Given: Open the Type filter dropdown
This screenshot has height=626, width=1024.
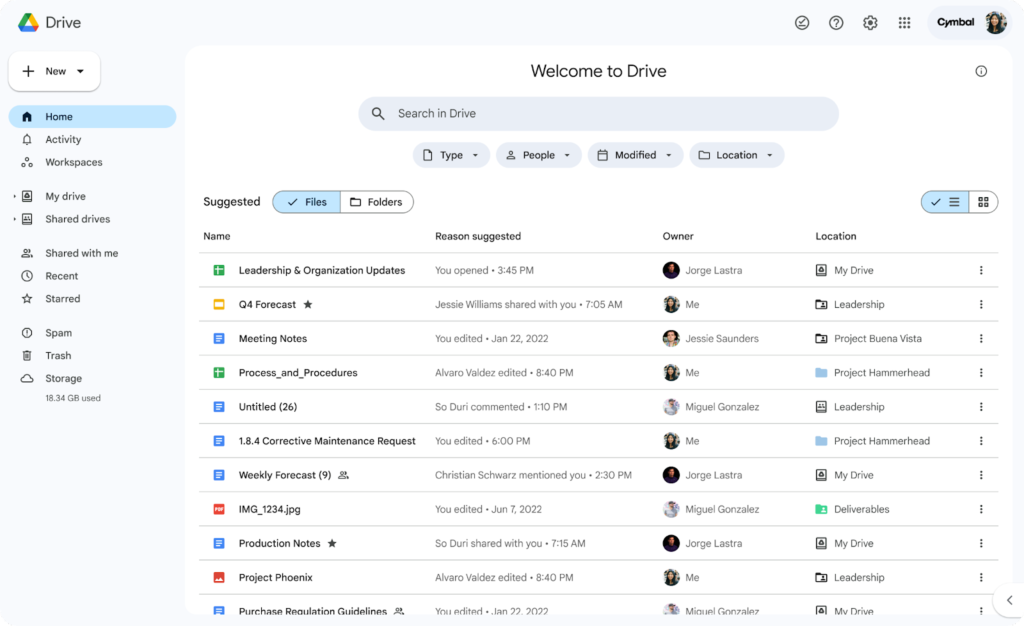Looking at the screenshot, I should click(451, 155).
